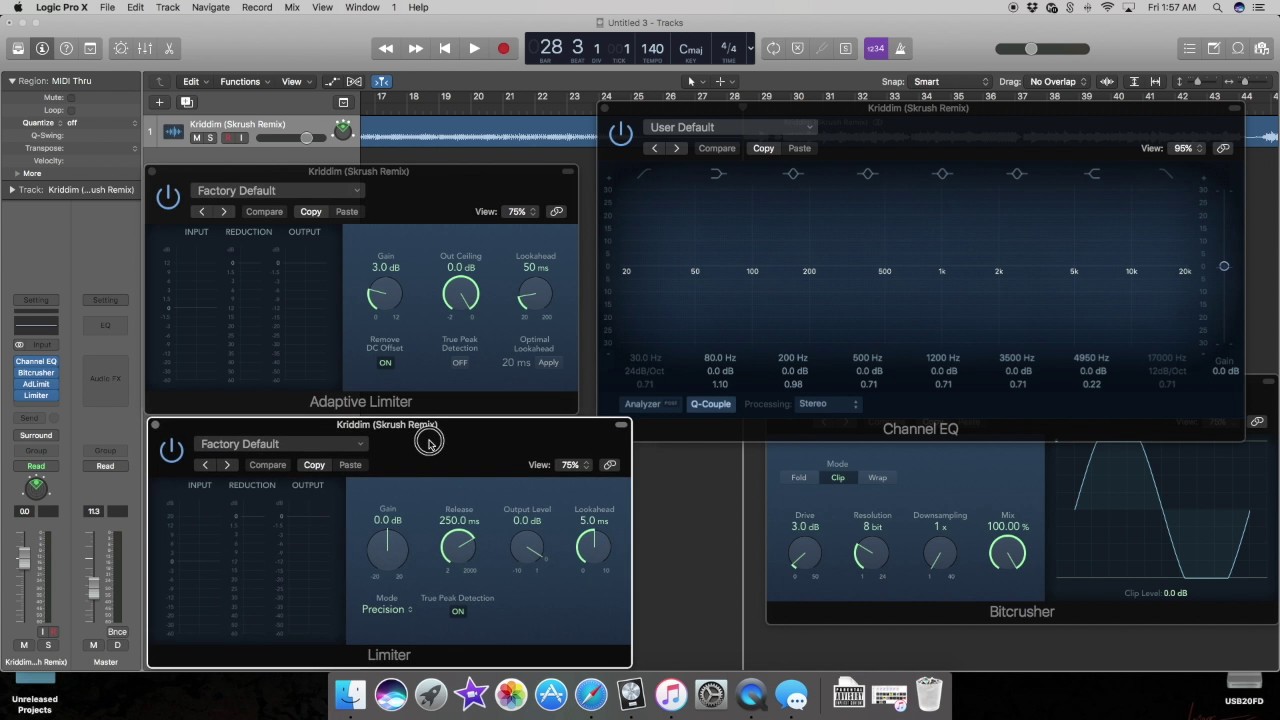Start playback with the Play button
Image resolution: width=1280 pixels, height=720 pixels.
[474, 48]
